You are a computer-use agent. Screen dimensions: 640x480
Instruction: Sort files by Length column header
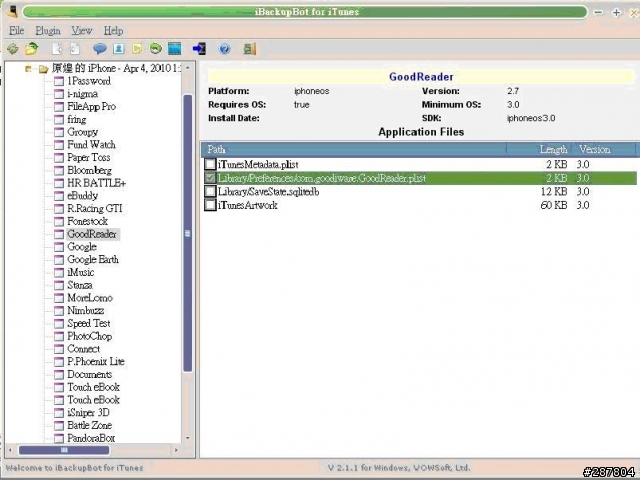click(x=540, y=149)
